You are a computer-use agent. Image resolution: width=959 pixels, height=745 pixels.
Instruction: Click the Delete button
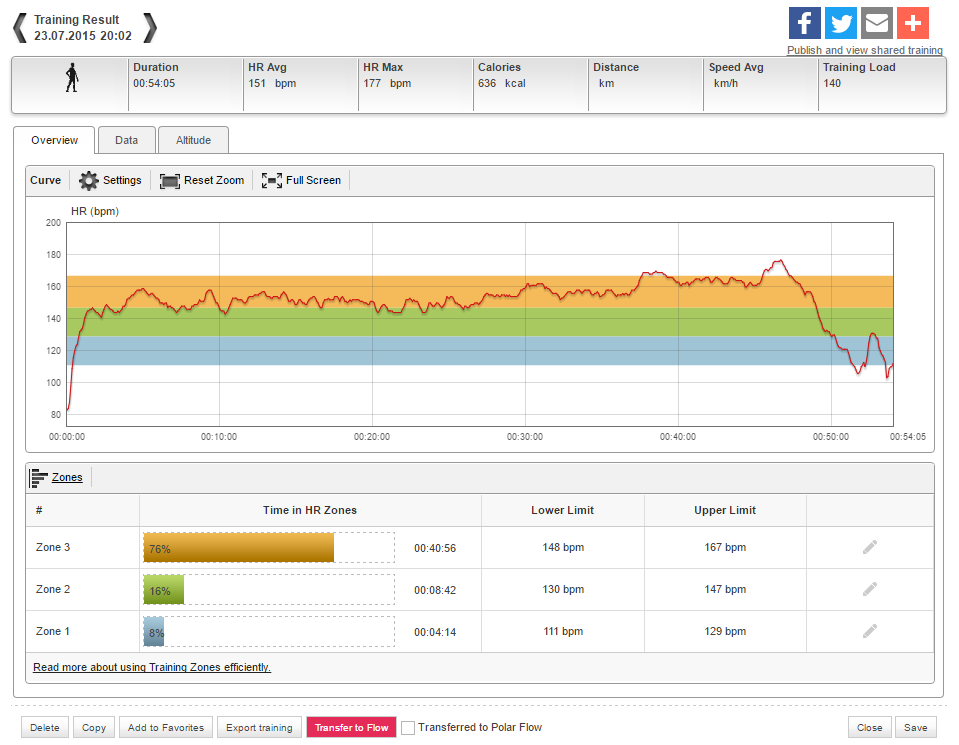[45, 727]
